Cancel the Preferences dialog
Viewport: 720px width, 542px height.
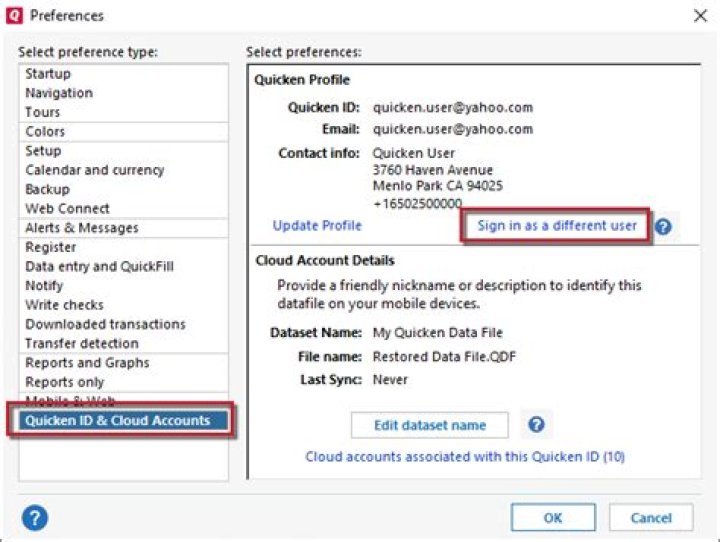(651, 518)
